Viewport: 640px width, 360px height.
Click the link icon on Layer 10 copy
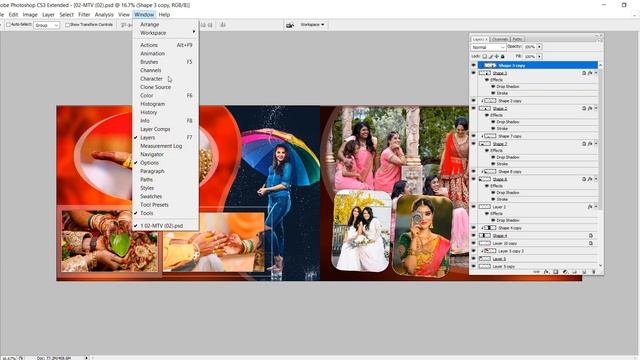pos(591,243)
